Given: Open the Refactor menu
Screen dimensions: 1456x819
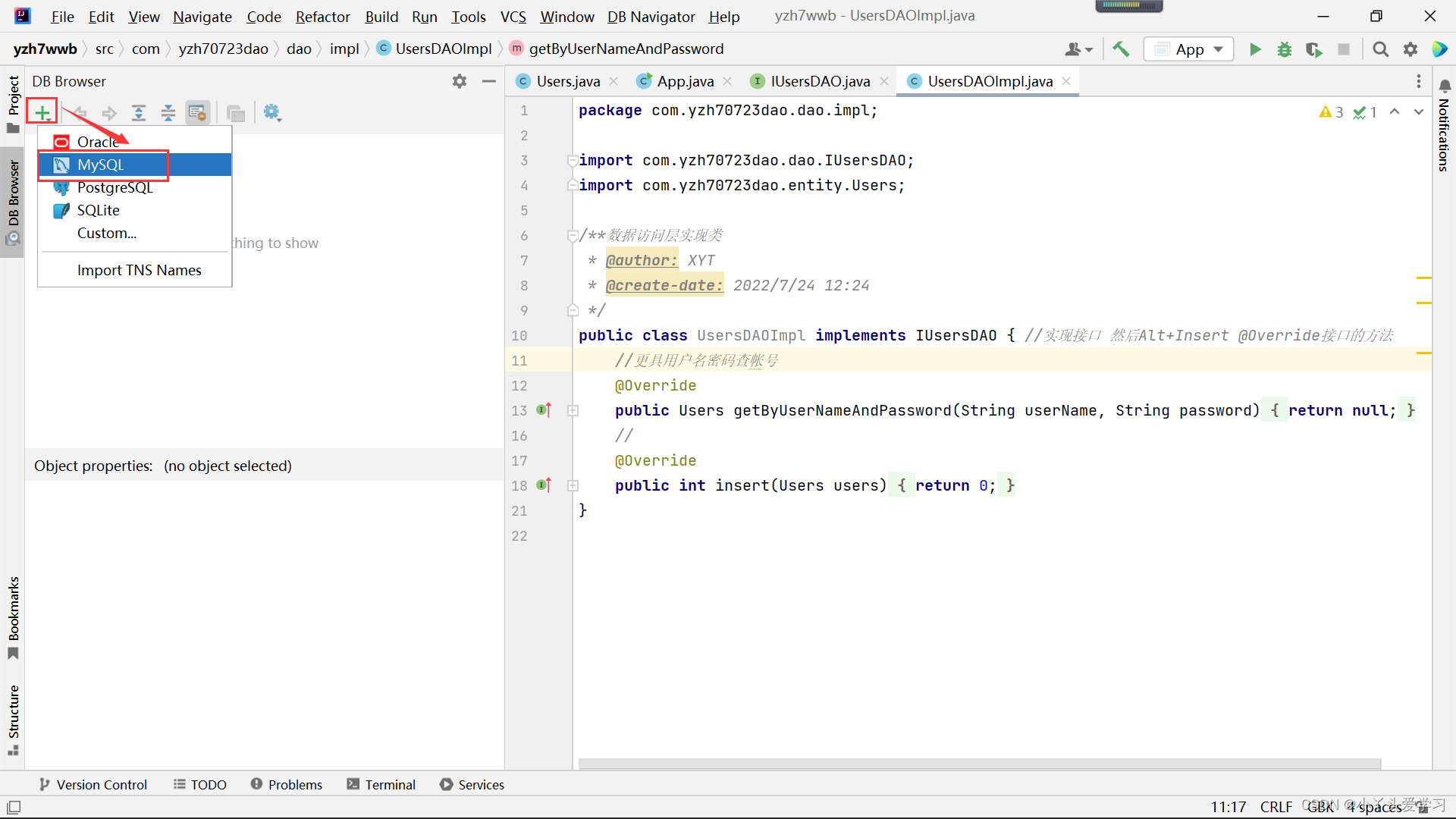Looking at the screenshot, I should pos(322,16).
